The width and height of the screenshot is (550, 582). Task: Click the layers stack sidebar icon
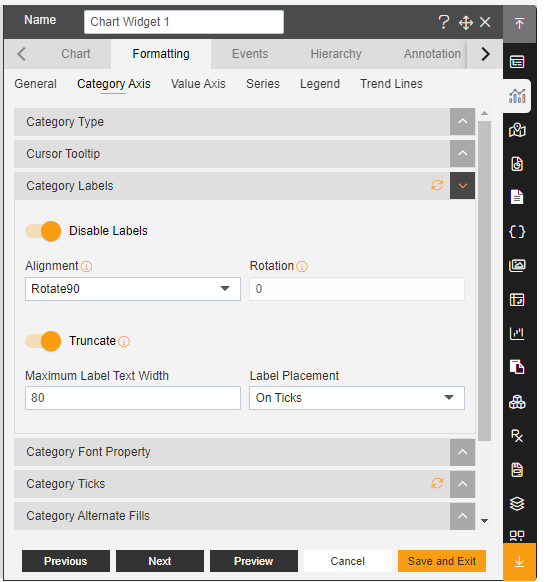click(517, 504)
